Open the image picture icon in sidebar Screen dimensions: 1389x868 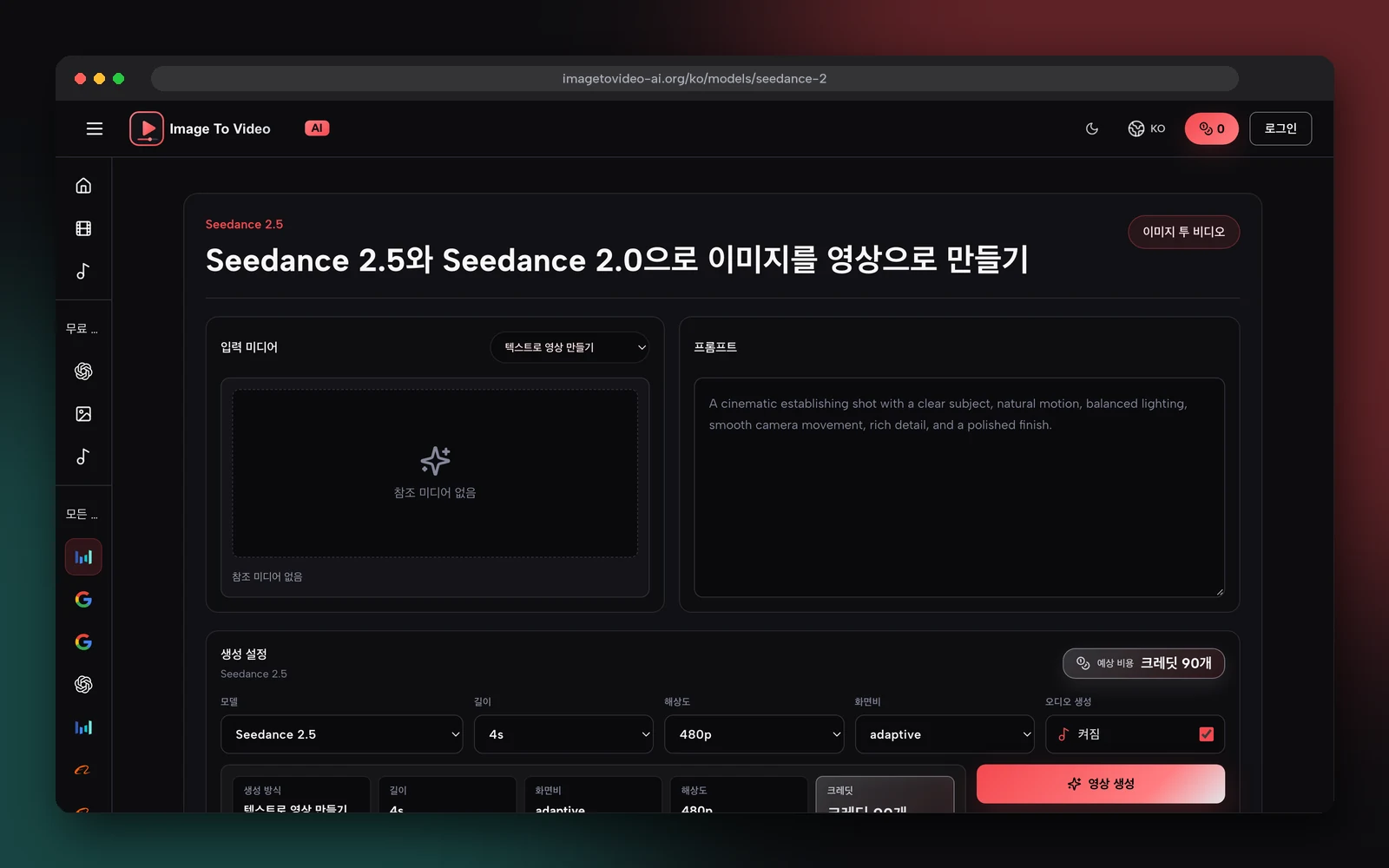83,414
